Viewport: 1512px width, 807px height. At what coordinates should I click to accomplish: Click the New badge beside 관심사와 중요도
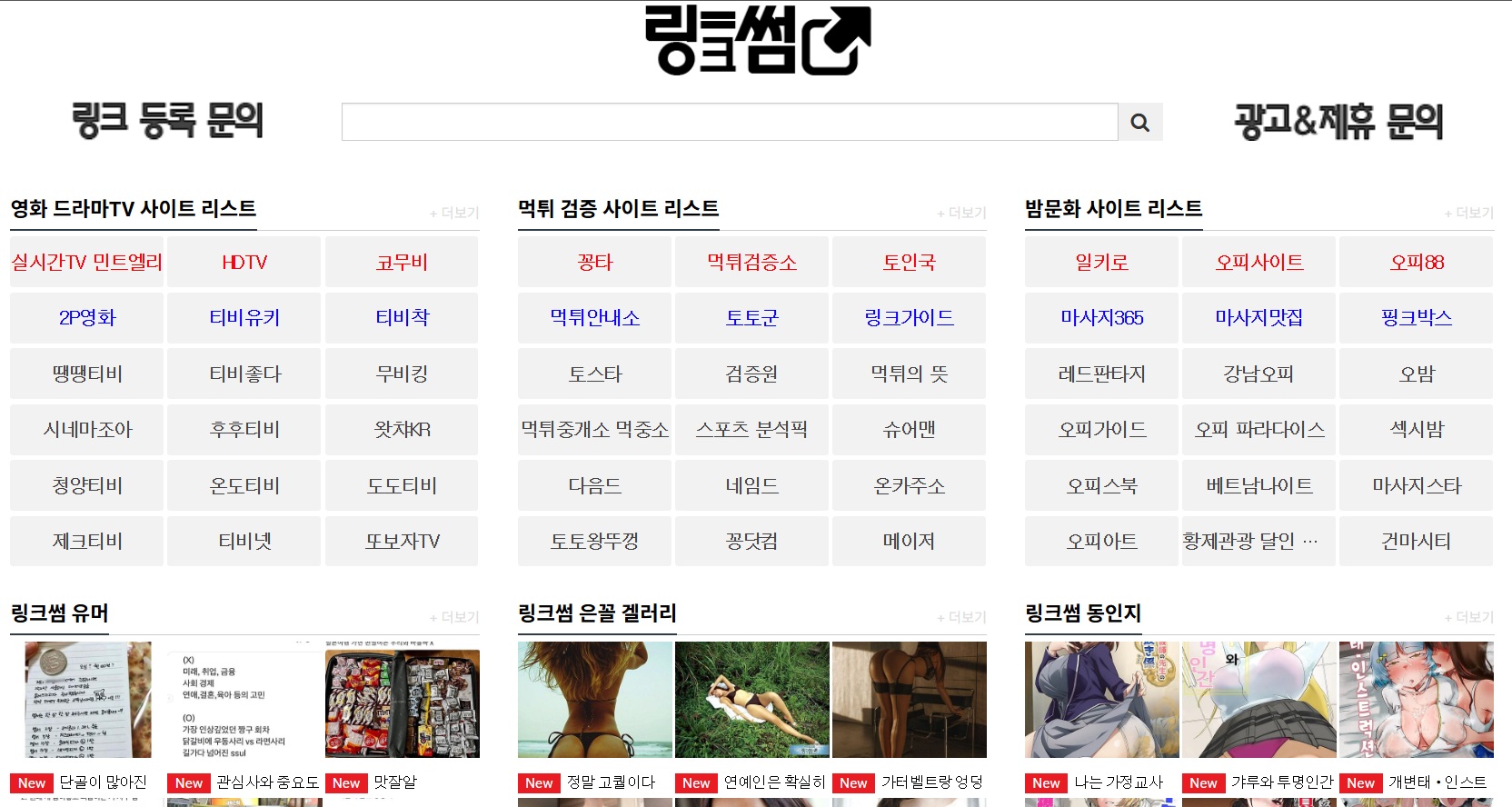tap(189, 783)
